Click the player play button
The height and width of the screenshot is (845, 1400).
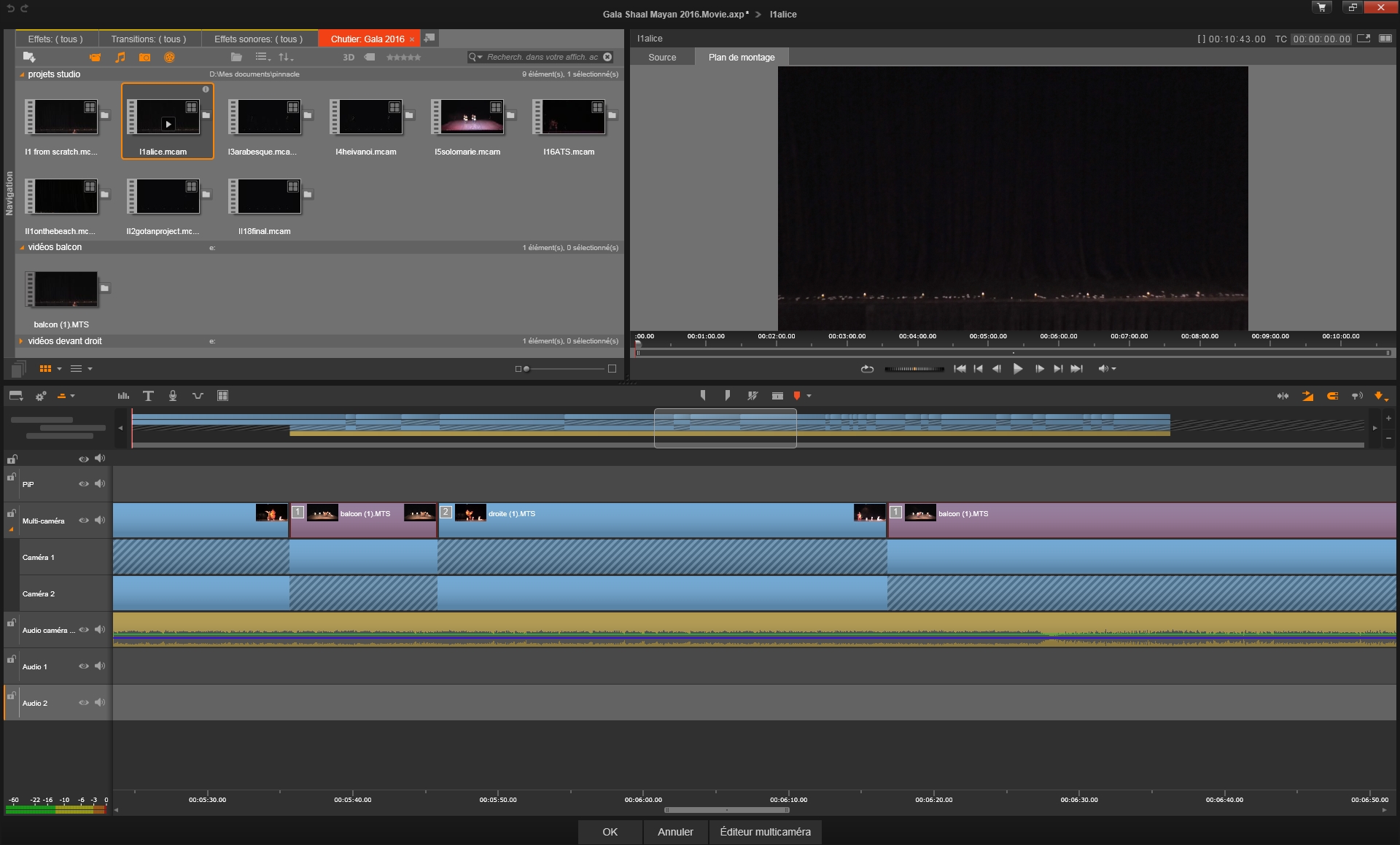(x=1018, y=368)
